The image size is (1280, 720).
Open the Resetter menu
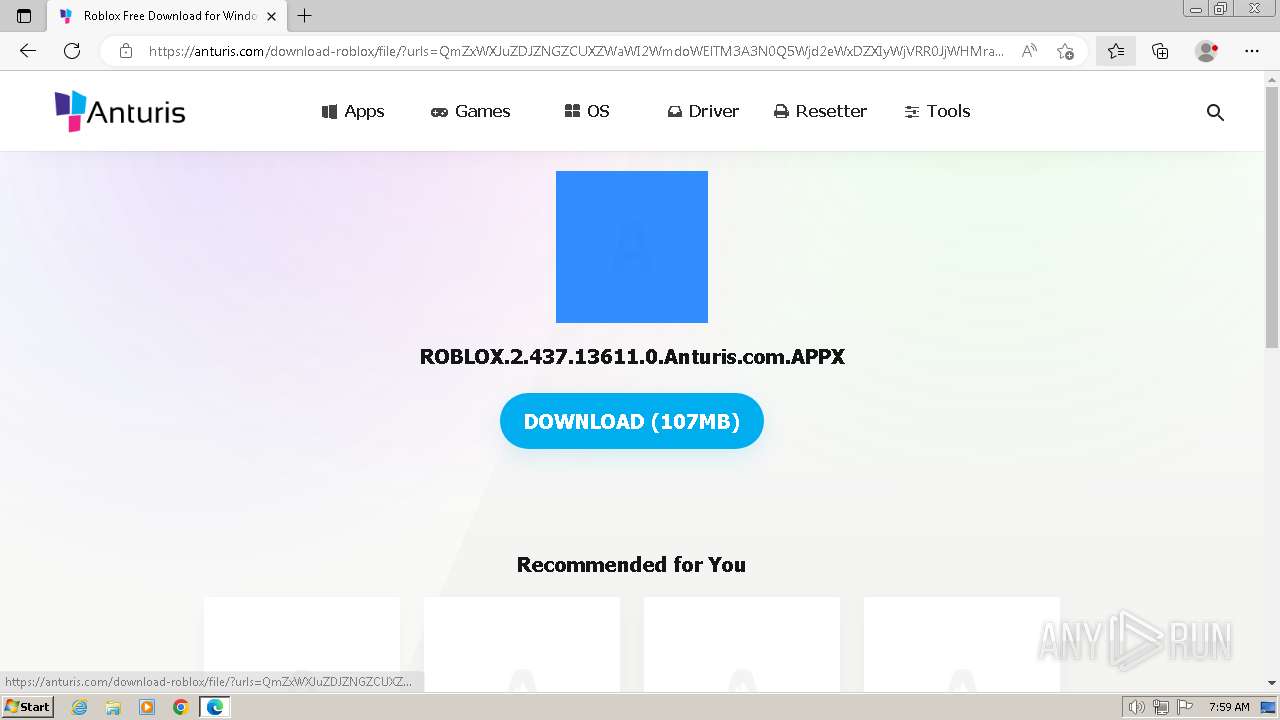point(821,111)
